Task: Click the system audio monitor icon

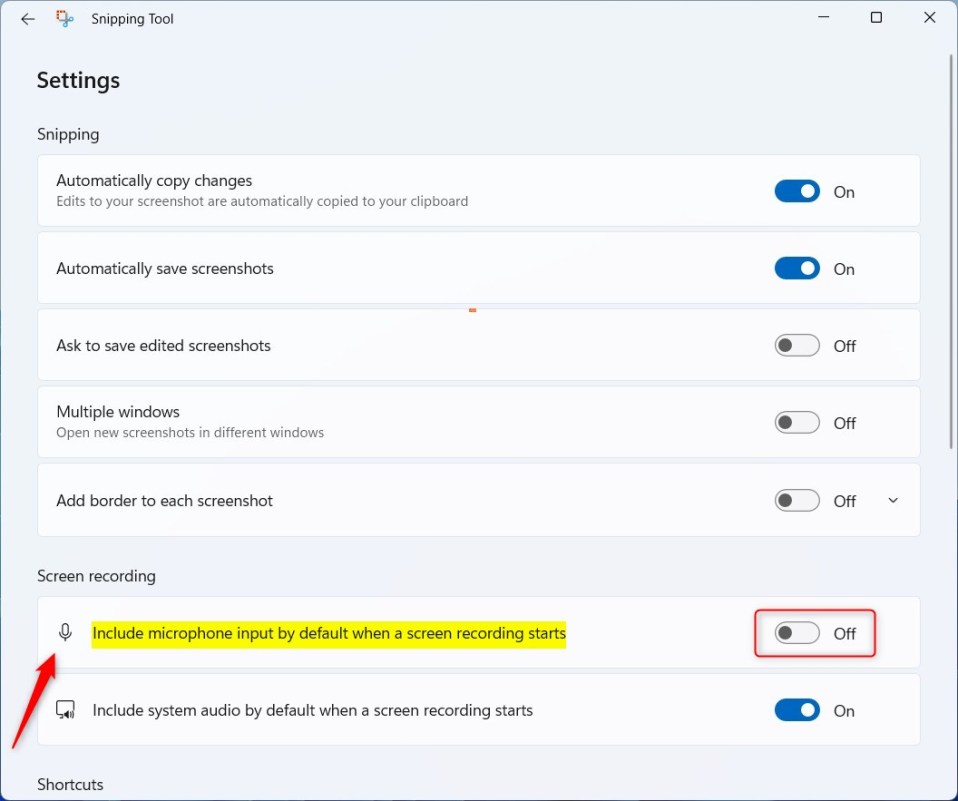Action: (x=66, y=710)
